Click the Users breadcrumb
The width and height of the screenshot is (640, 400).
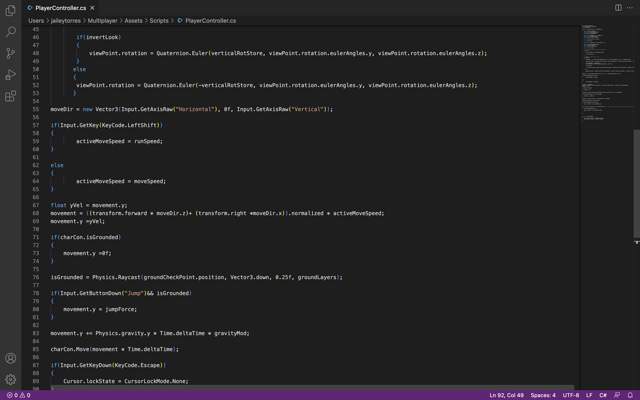coord(36,20)
